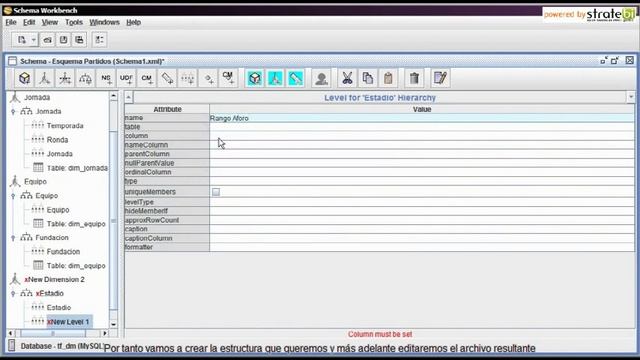Click the column attribute value cell
This screenshot has width=640, height=360.
(x=422, y=136)
